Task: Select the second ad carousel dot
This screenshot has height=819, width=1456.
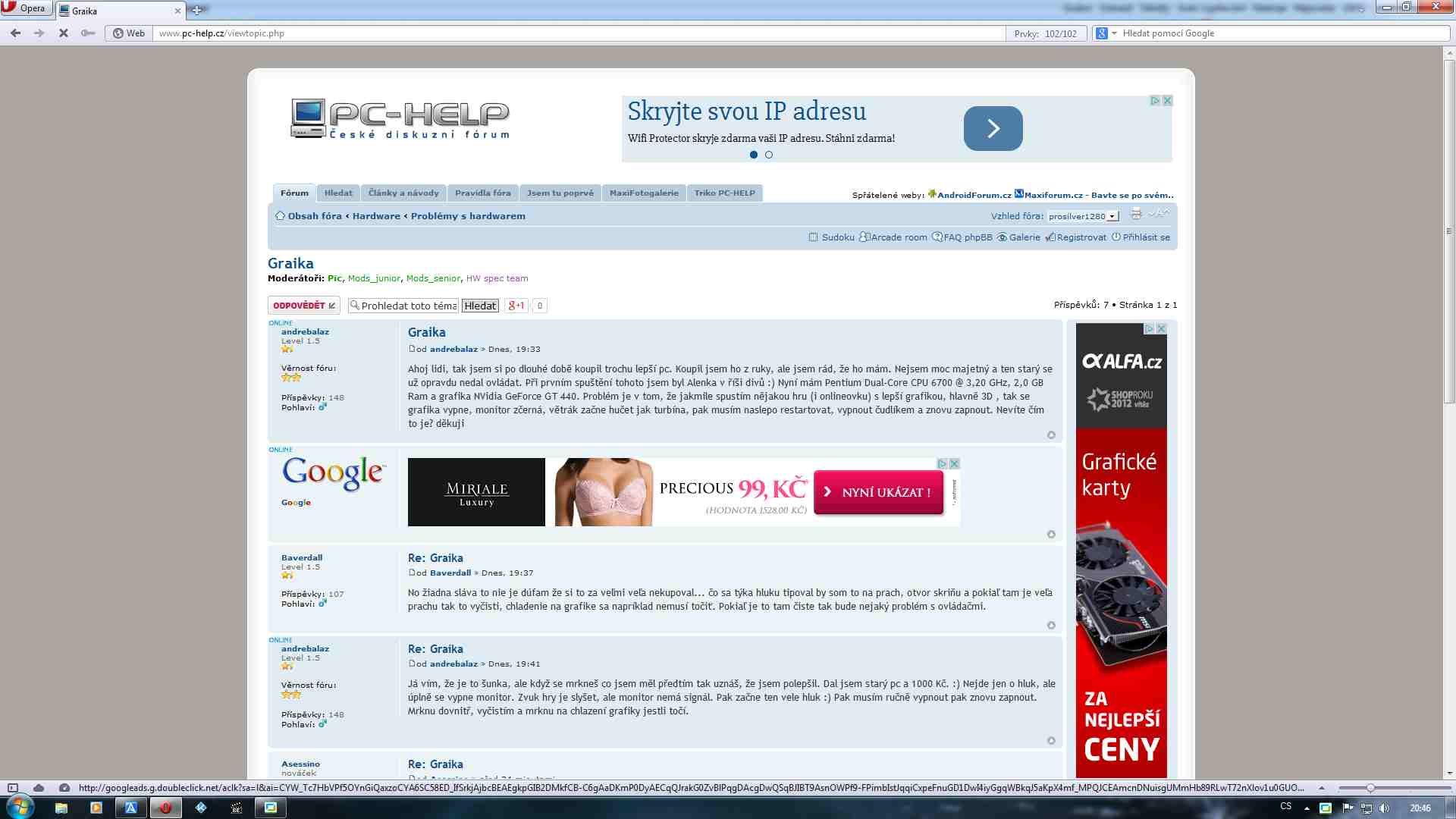Action: (x=769, y=155)
